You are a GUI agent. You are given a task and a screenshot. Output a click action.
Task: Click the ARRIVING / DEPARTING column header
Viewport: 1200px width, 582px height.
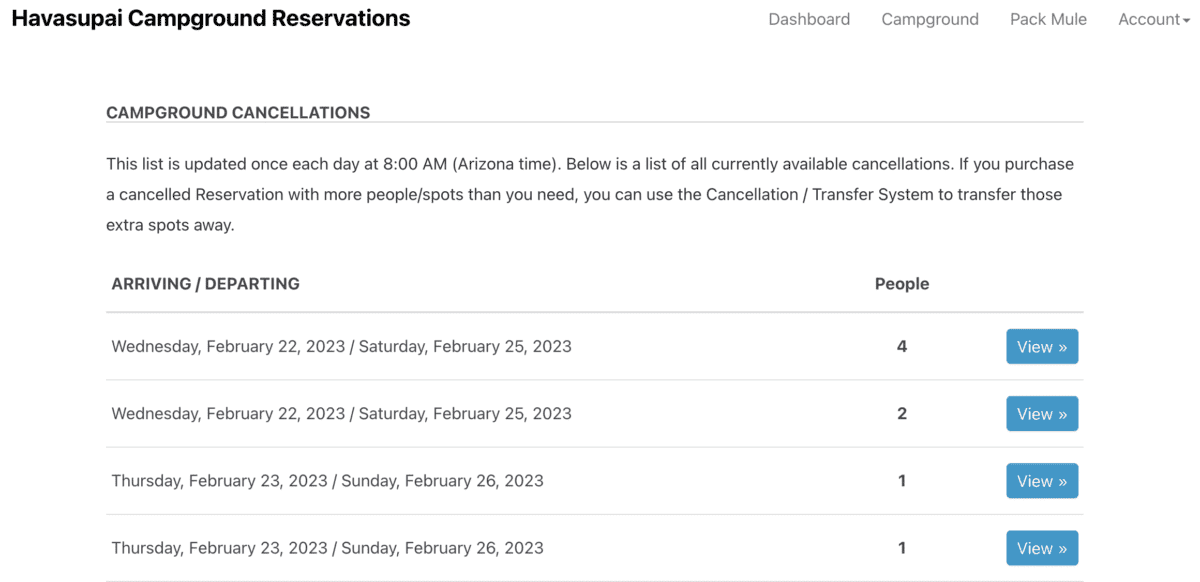tap(206, 284)
